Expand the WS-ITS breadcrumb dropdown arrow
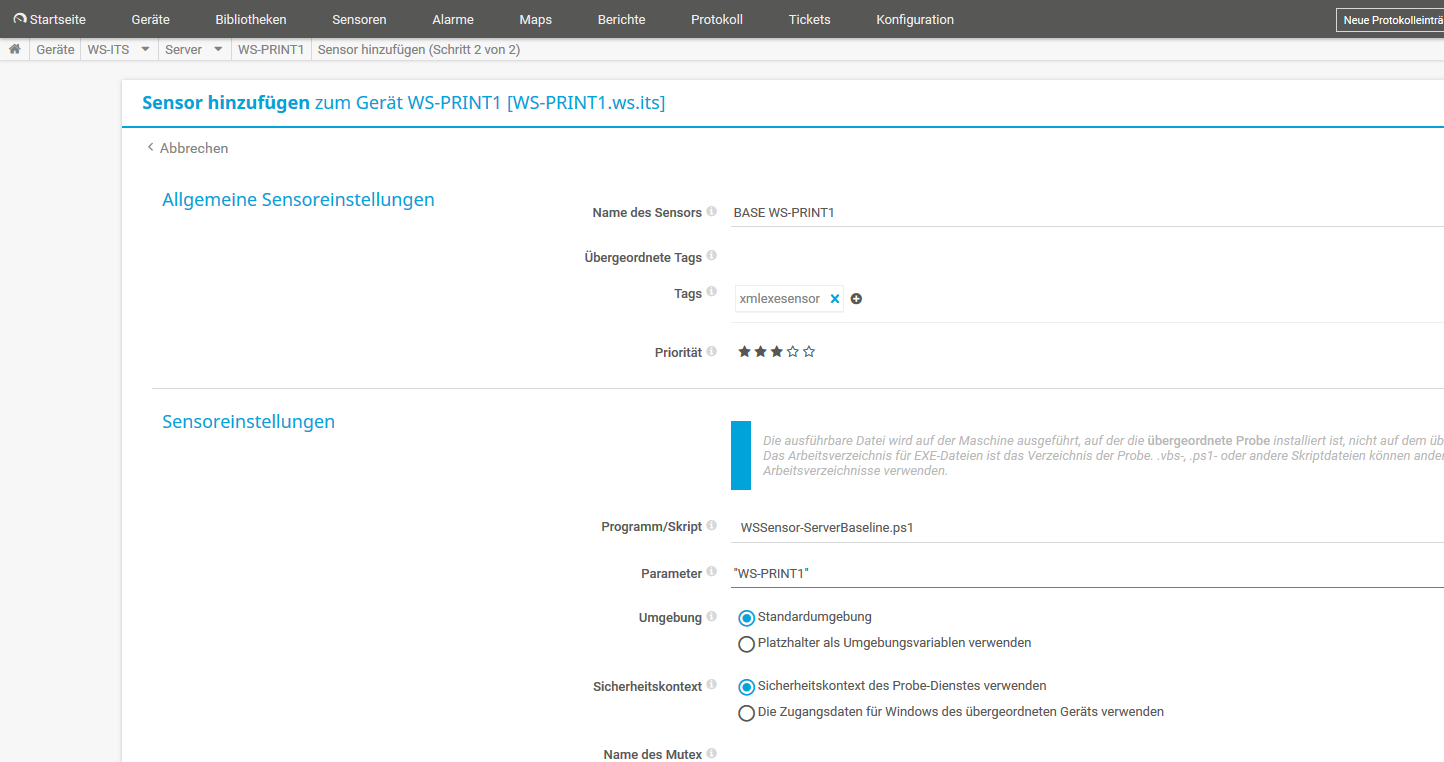 (x=145, y=49)
